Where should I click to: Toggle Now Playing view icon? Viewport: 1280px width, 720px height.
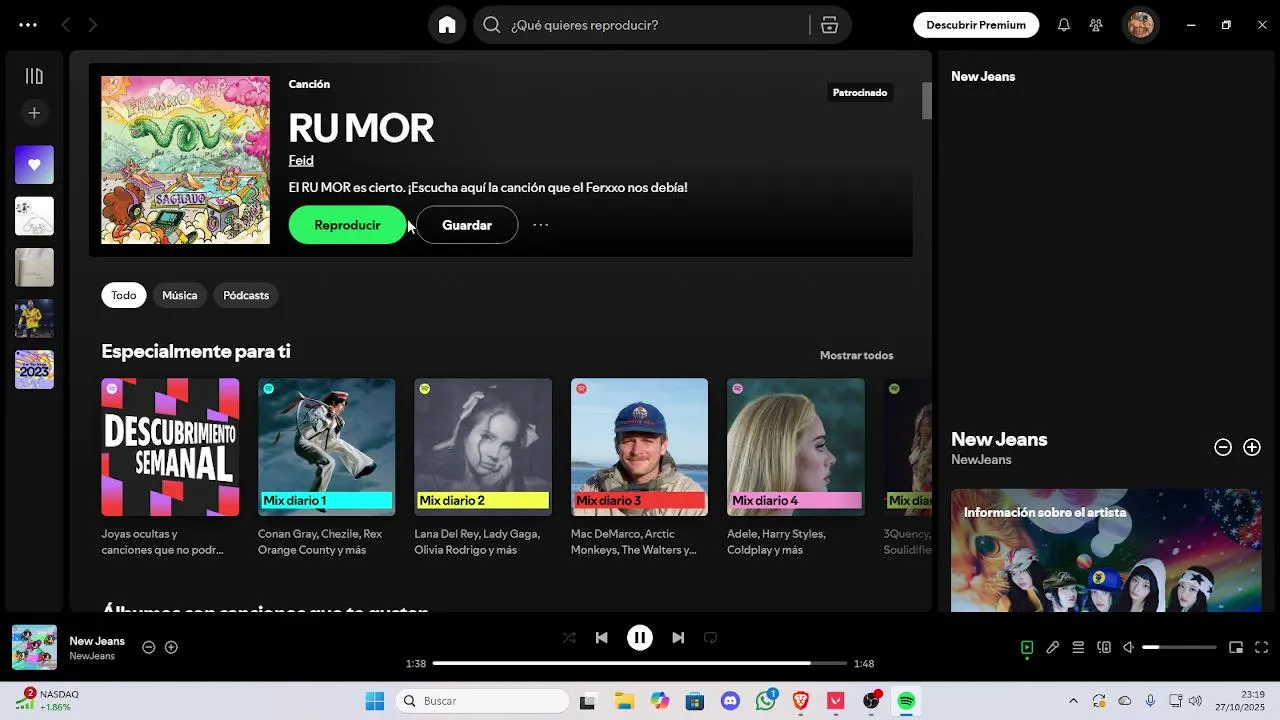tap(1027, 647)
